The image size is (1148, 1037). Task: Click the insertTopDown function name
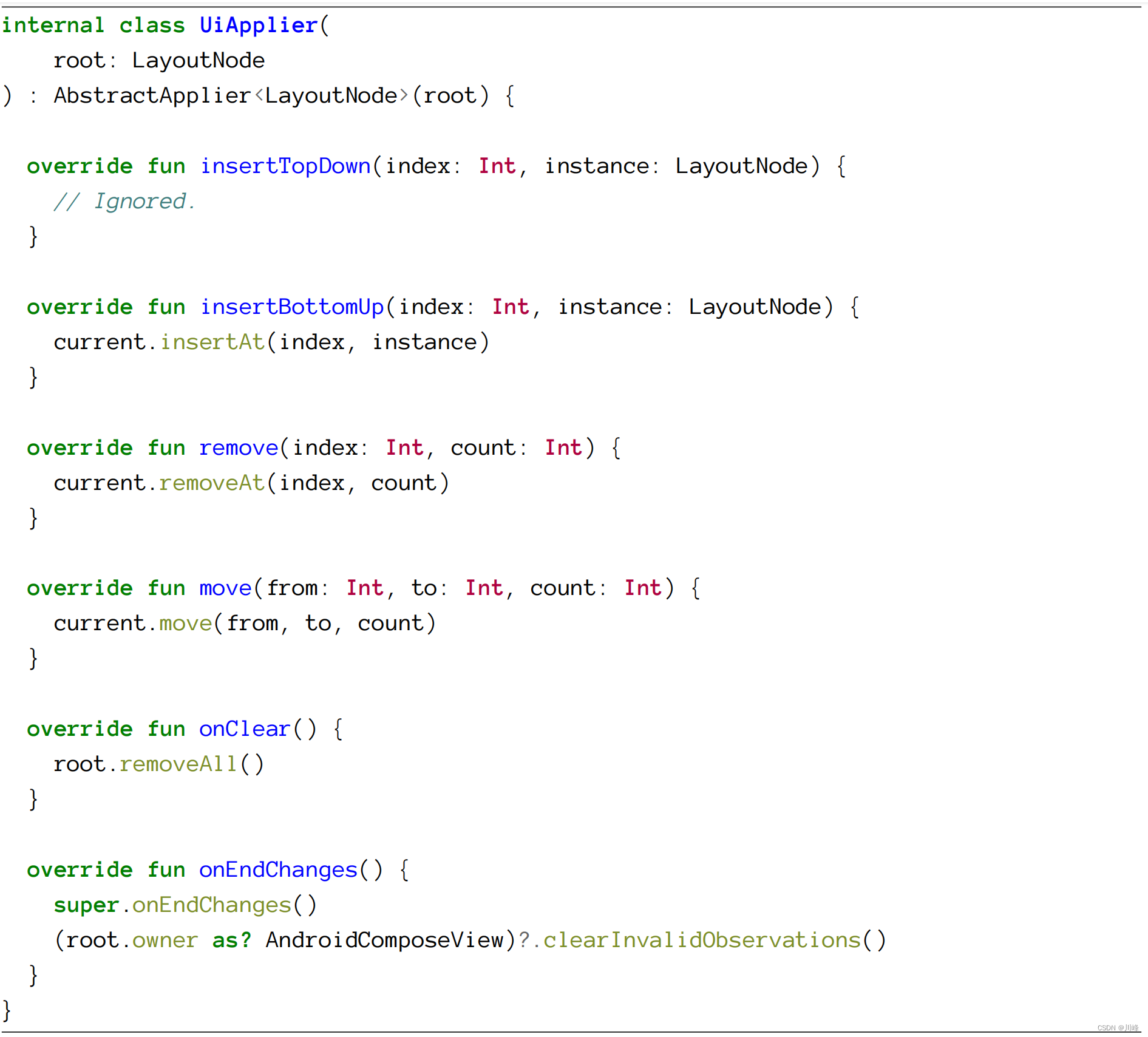coord(285,166)
